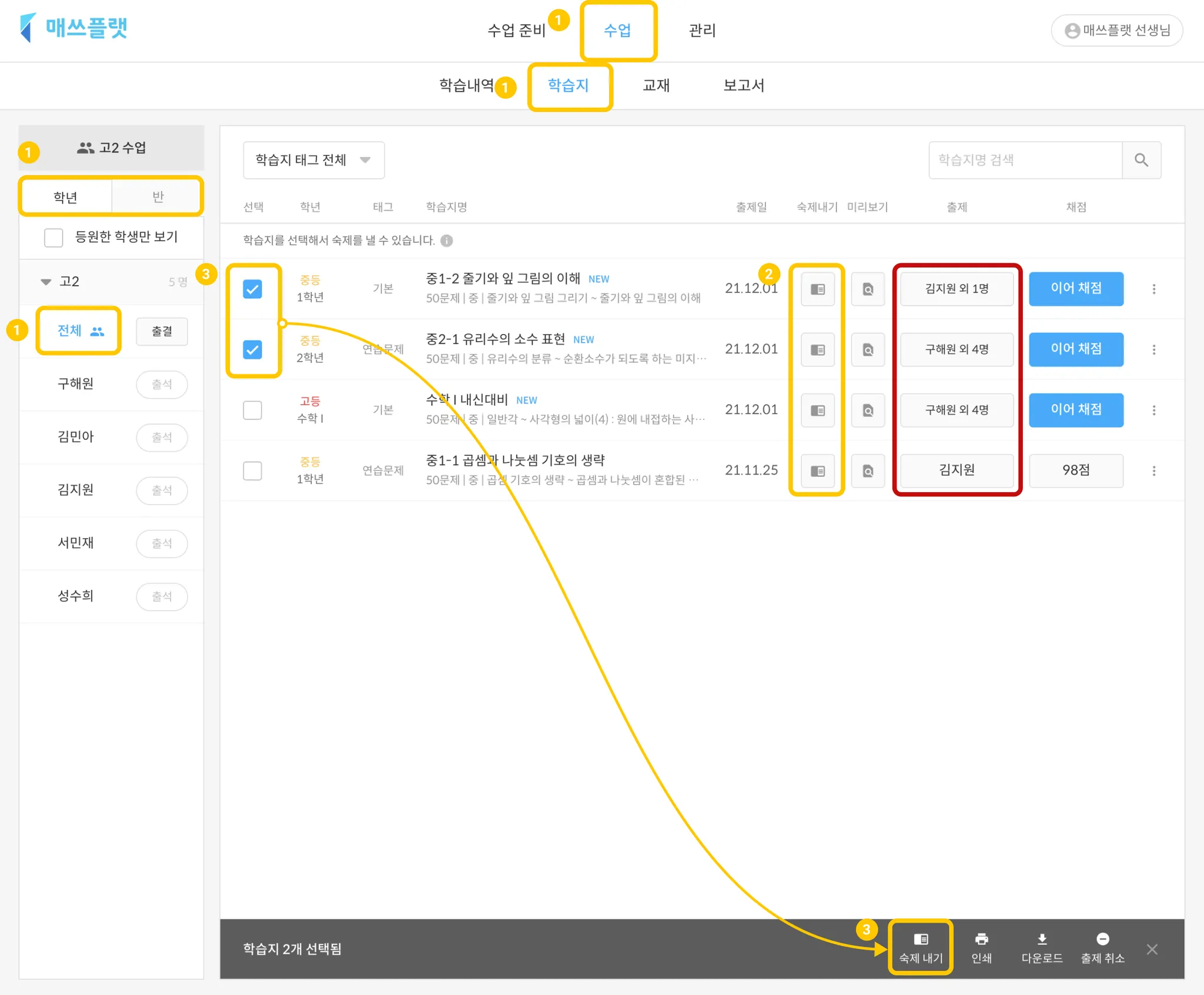
Task: Open 매쓰플랫 선생님 account menu
Action: [x=1116, y=30]
